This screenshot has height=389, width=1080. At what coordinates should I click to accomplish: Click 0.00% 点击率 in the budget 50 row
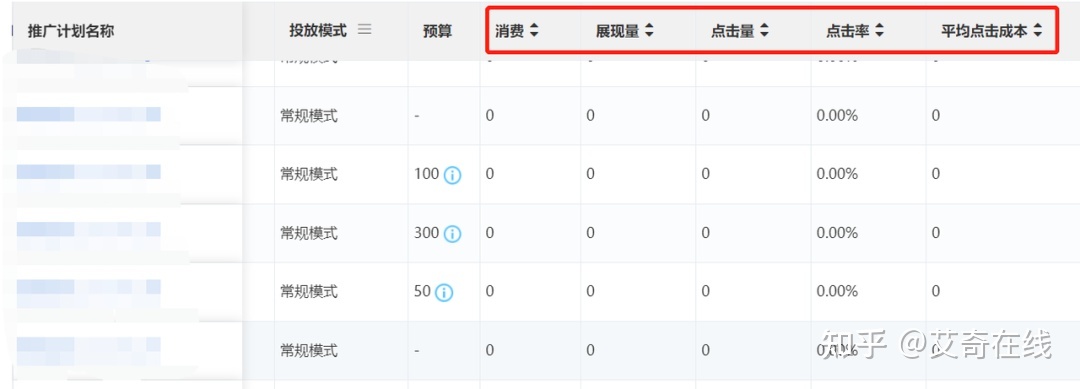click(x=837, y=292)
